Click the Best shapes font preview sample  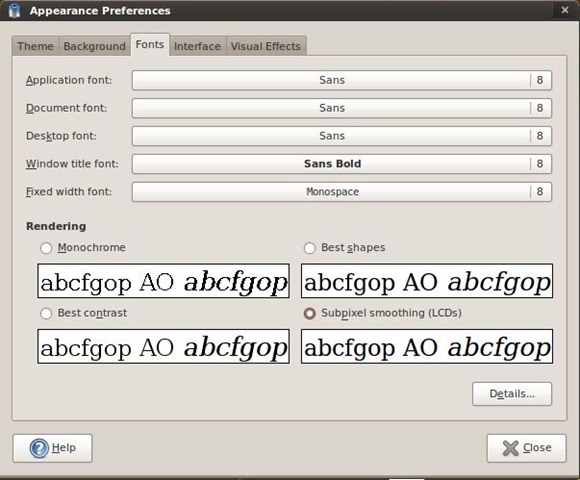(427, 281)
